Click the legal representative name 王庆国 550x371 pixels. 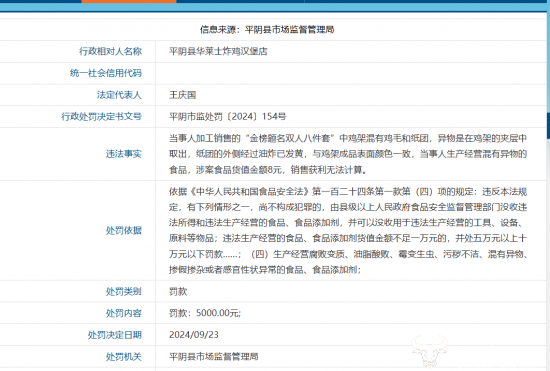[x=182, y=95]
